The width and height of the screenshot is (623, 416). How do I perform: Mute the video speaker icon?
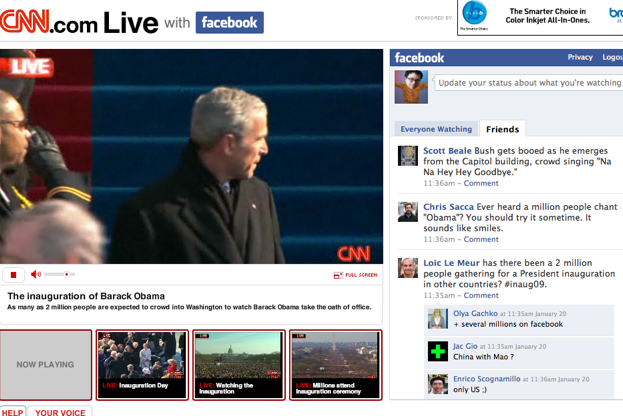pyautogui.click(x=36, y=274)
